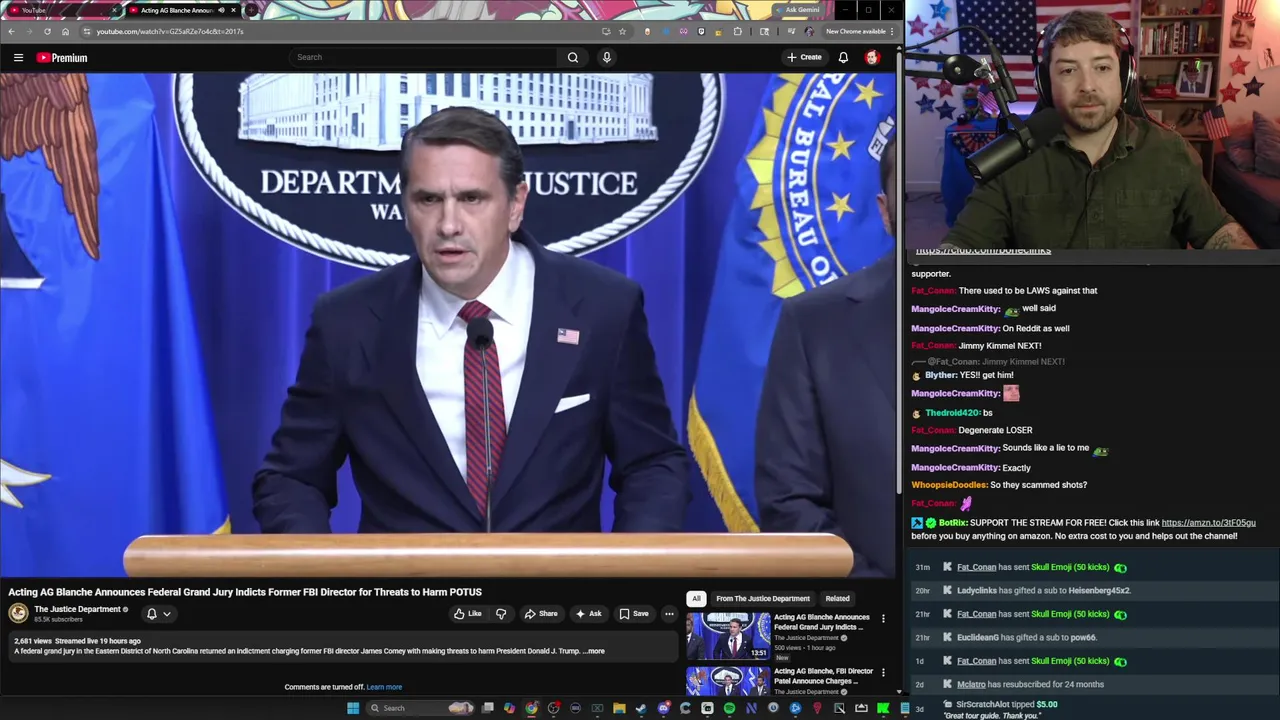
Task: Open Steam from the taskbar
Action: point(641,708)
